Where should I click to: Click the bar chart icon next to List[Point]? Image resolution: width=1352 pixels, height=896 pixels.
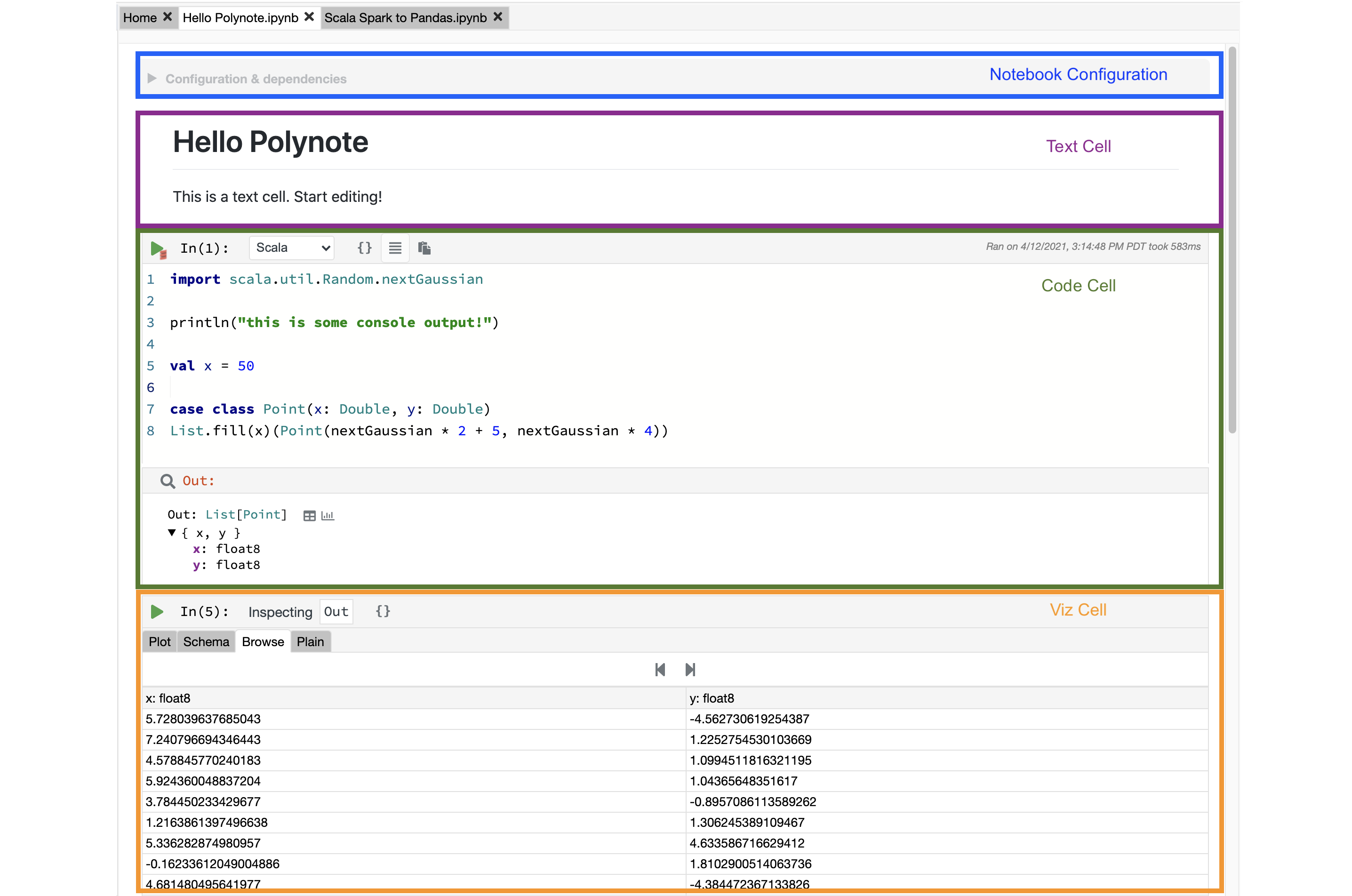326,514
